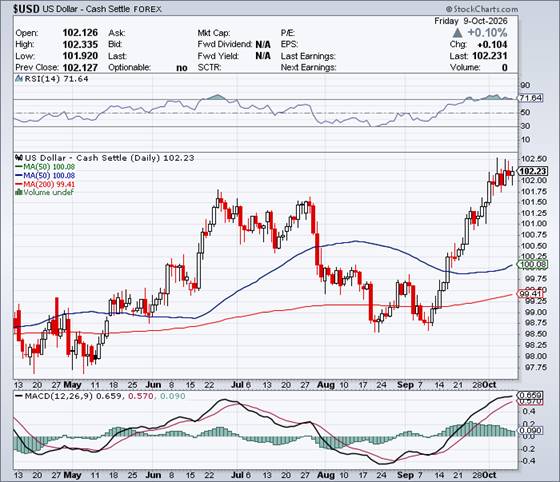
Task: Click the Prev Close value 102.127
Action: (x=80, y=67)
